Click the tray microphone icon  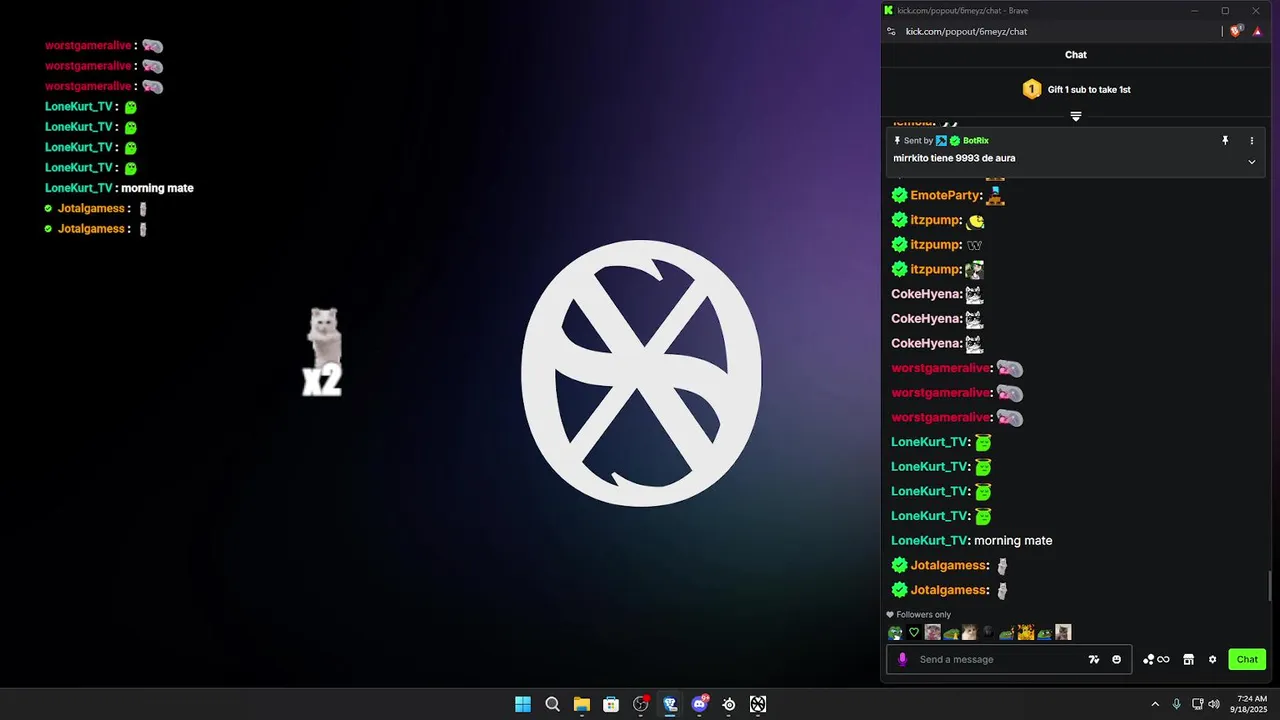click(x=1176, y=704)
